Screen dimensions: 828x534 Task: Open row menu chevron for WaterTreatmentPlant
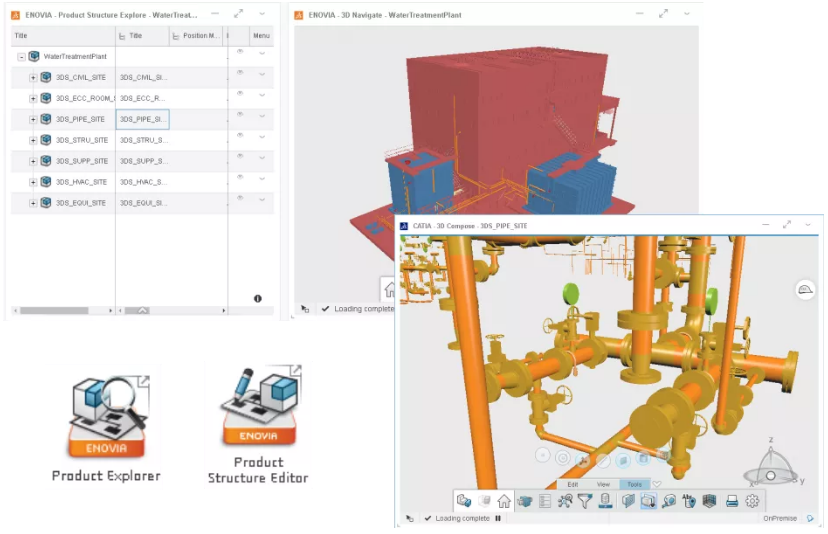coord(262,53)
